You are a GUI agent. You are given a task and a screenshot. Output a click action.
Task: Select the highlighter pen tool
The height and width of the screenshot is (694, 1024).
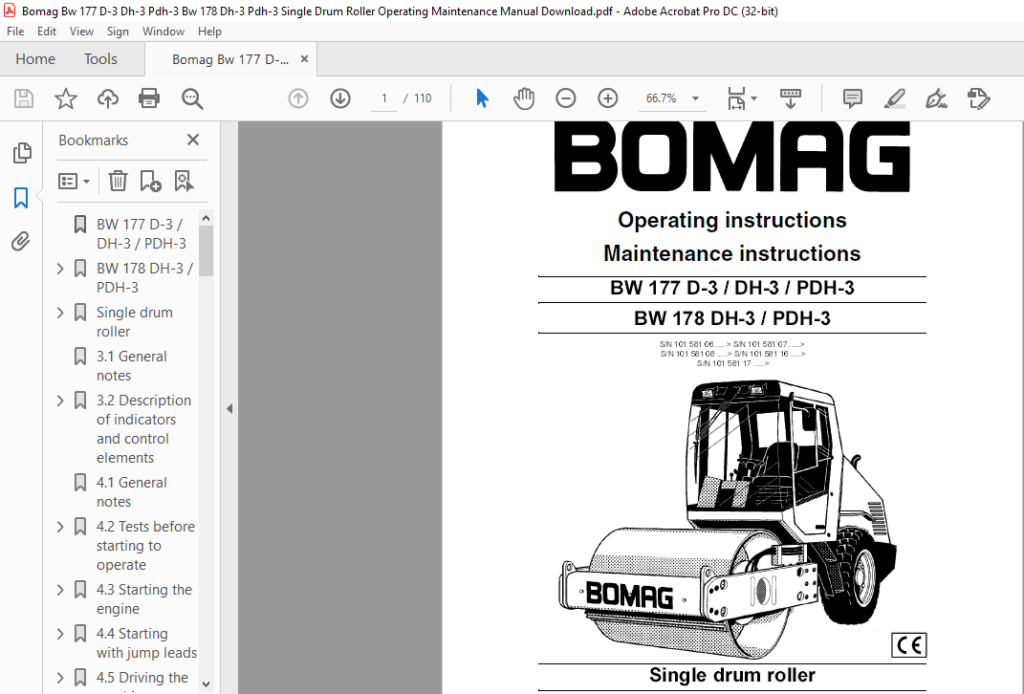(894, 99)
